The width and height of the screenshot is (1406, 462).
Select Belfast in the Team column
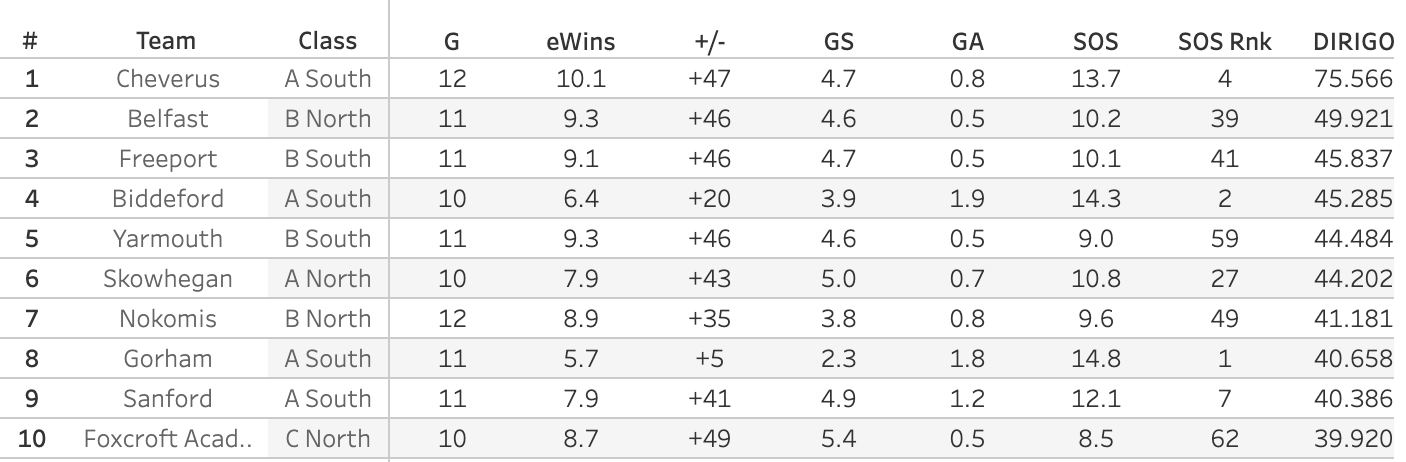point(168,119)
